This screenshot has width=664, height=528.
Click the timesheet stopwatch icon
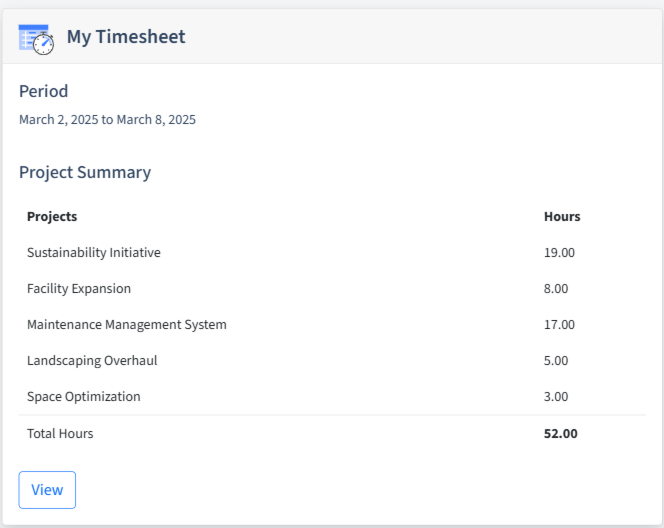click(36, 39)
